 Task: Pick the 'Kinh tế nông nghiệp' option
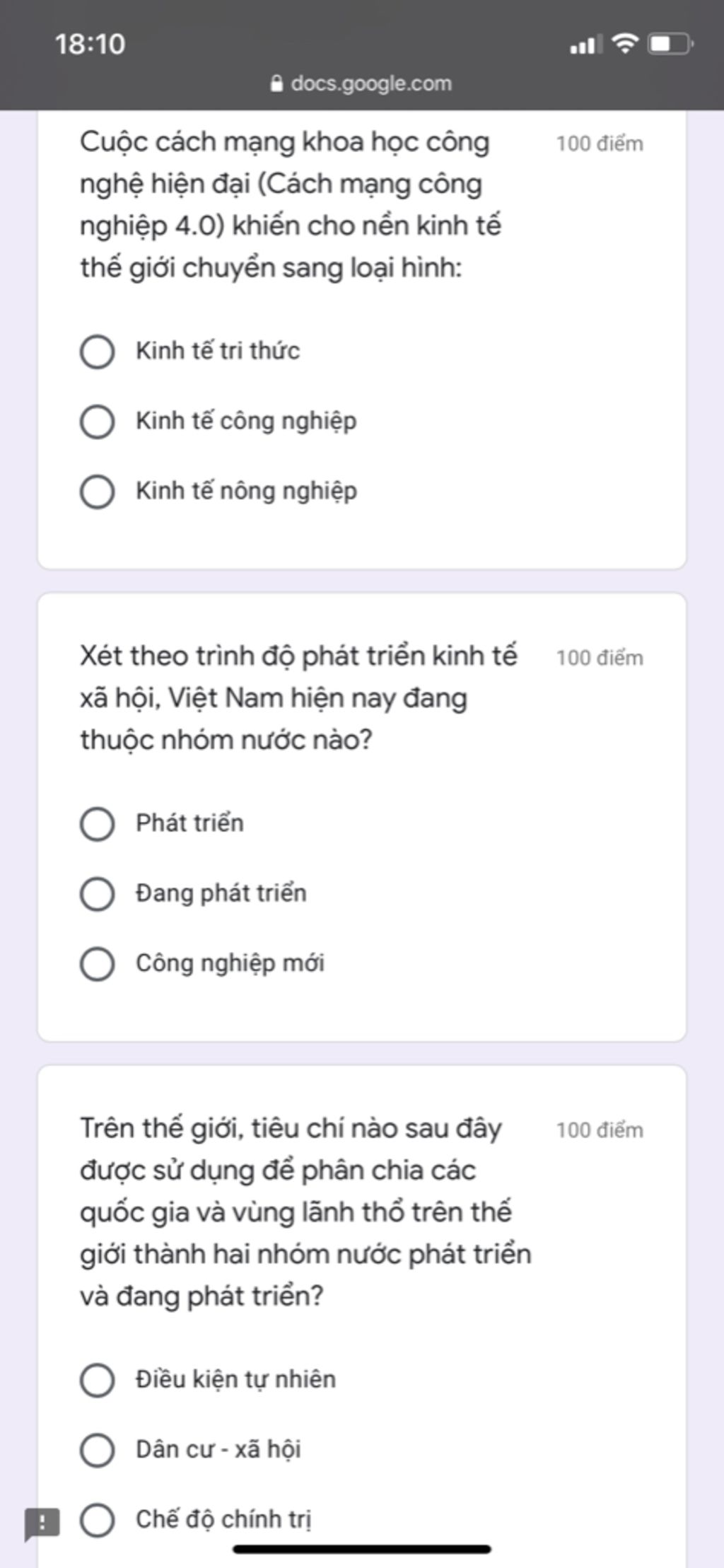(98, 492)
